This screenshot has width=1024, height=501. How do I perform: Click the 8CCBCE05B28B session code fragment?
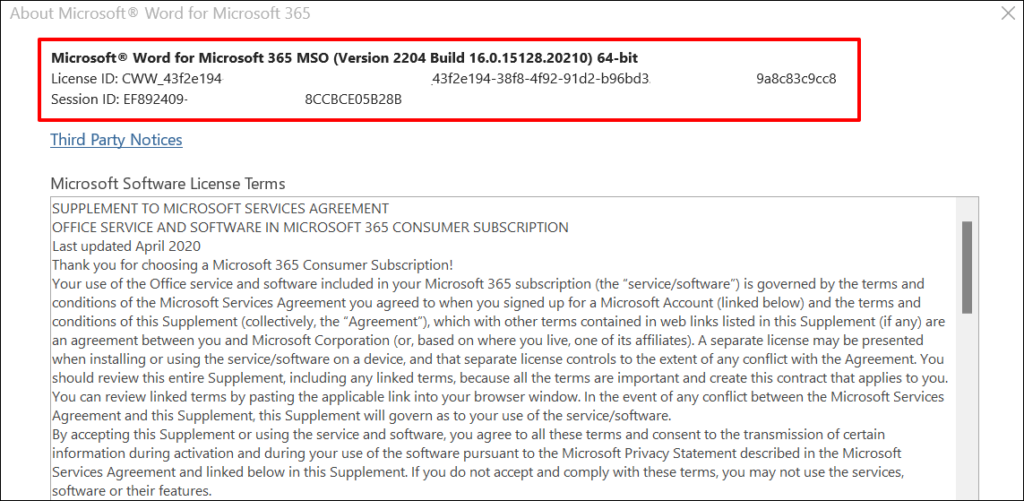pyautogui.click(x=353, y=99)
